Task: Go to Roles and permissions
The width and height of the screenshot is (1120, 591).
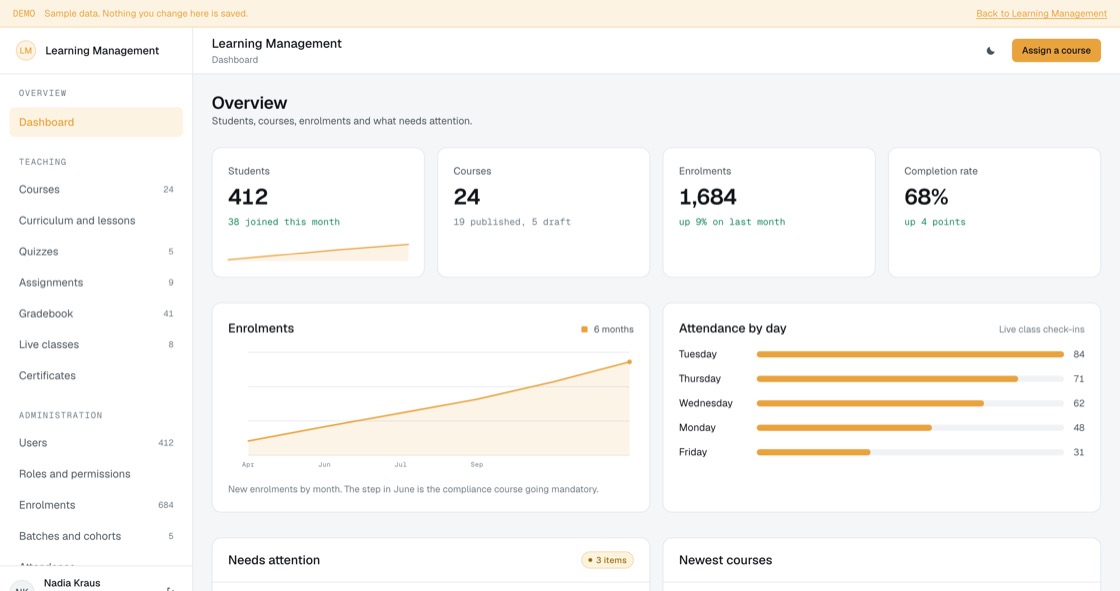Action: [96, 474]
